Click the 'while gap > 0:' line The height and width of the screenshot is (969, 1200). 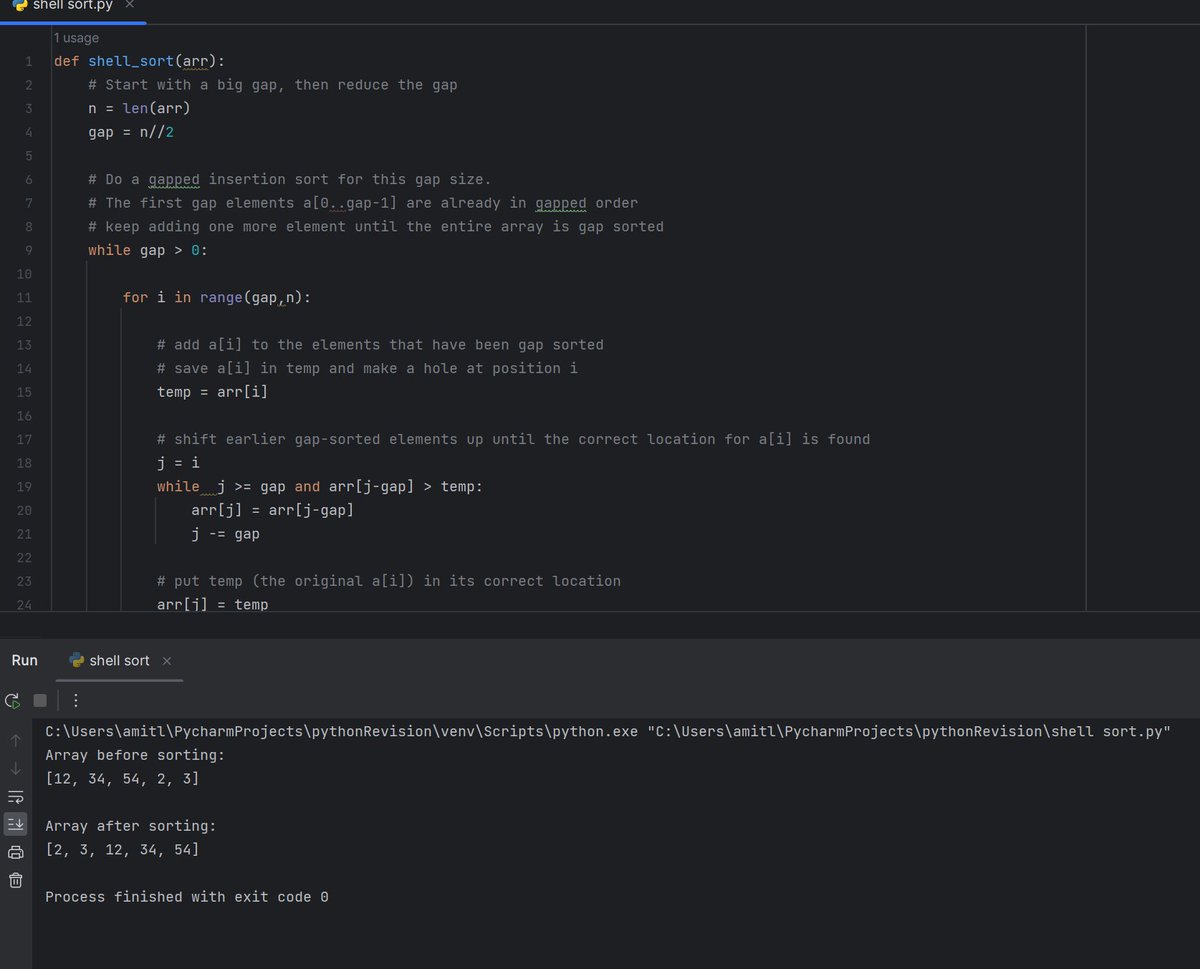(148, 251)
